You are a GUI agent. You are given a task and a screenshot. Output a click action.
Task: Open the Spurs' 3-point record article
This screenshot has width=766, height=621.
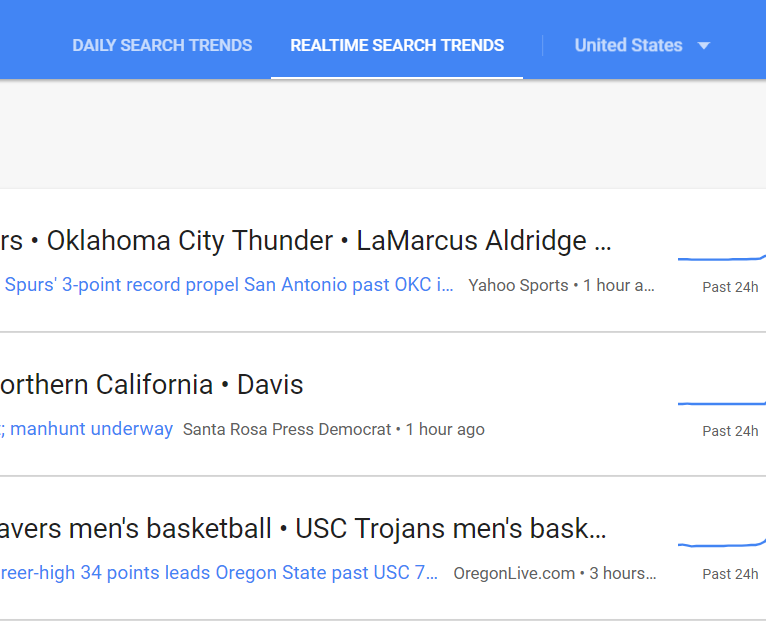pyautogui.click(x=230, y=285)
